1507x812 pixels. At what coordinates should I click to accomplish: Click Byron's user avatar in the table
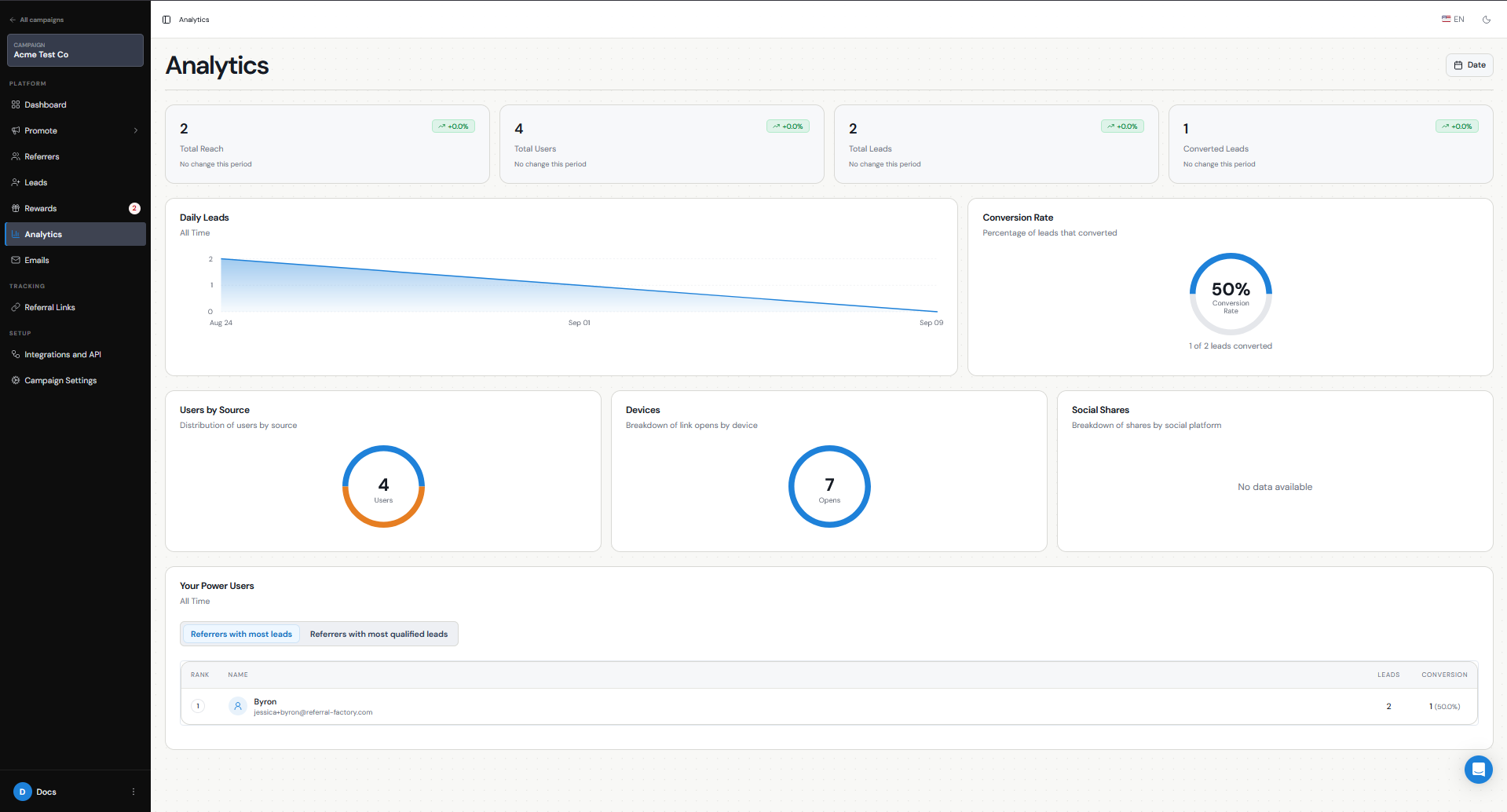[x=238, y=706]
